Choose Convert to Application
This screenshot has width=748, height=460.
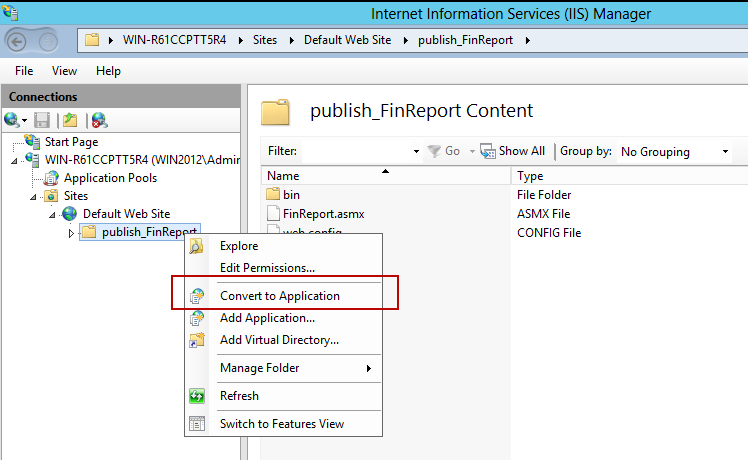(279, 296)
